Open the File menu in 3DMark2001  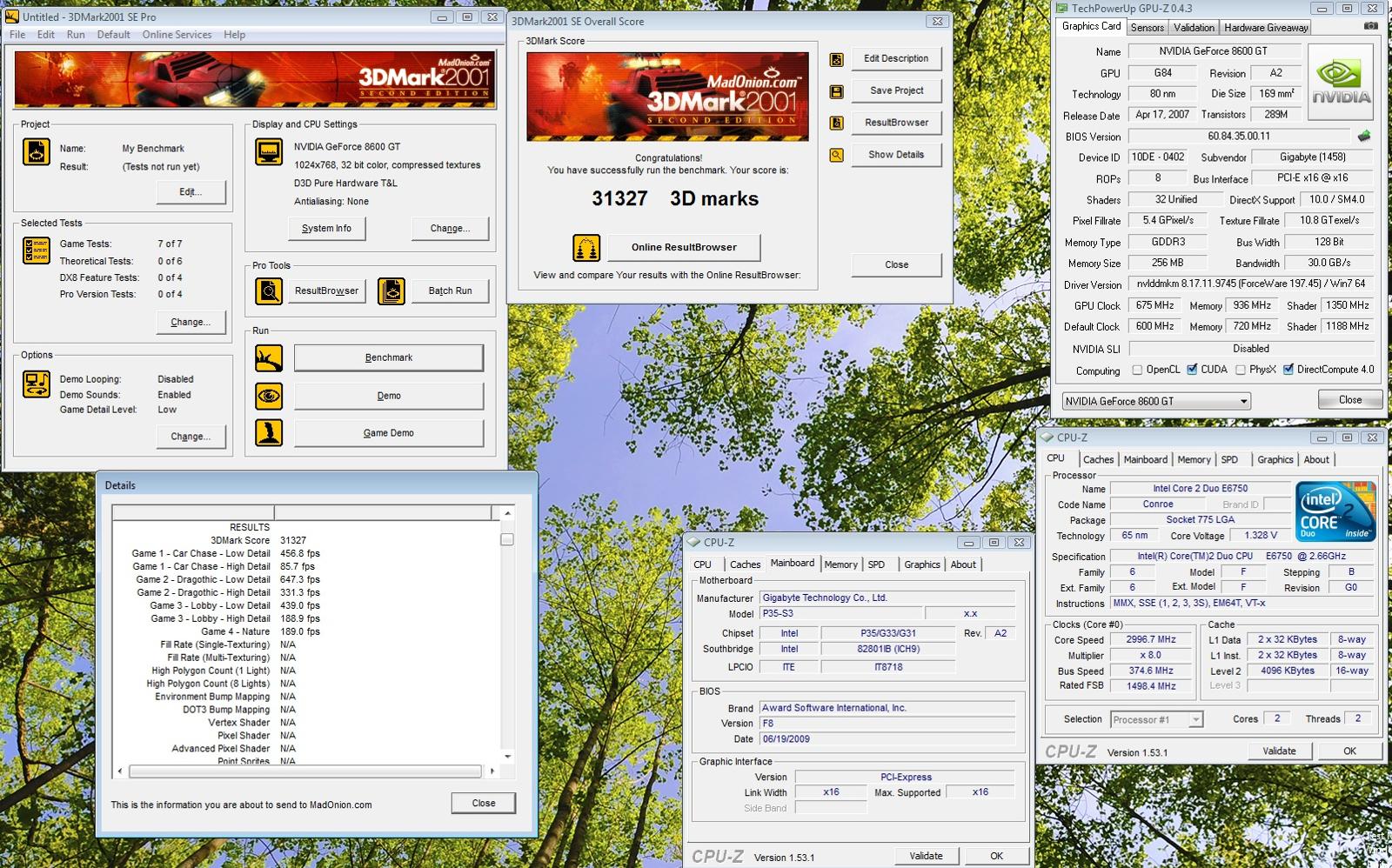pos(17,35)
